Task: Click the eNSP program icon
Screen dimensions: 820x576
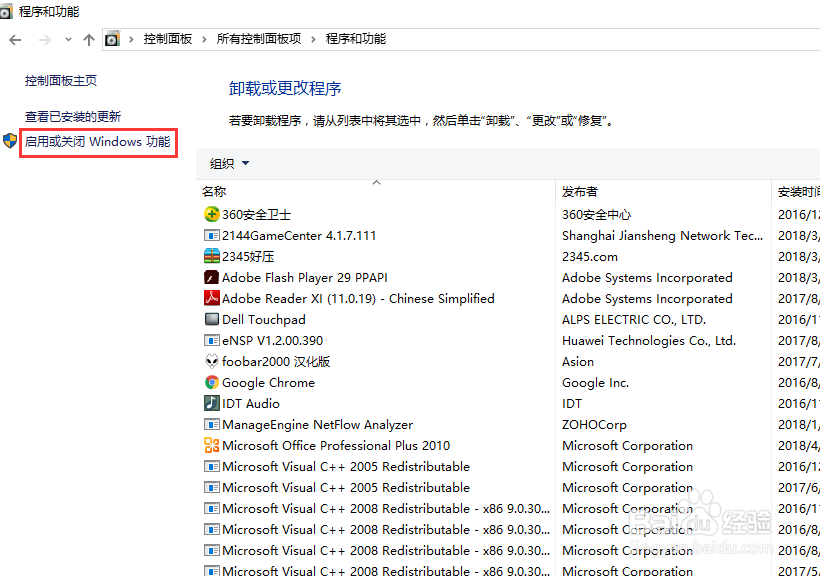Action: click(211, 341)
